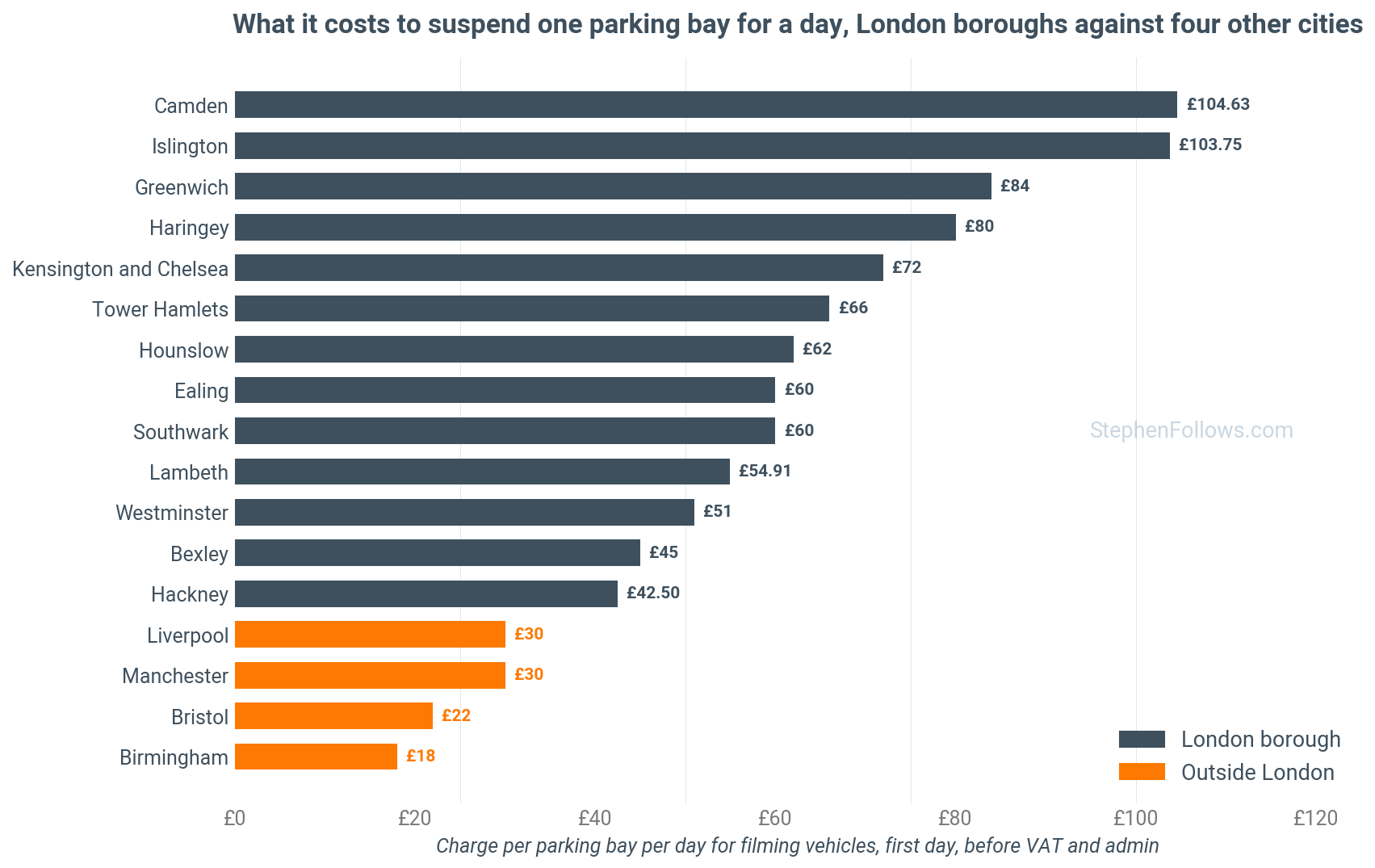Select the Tower Hamlets bar

(x=532, y=308)
